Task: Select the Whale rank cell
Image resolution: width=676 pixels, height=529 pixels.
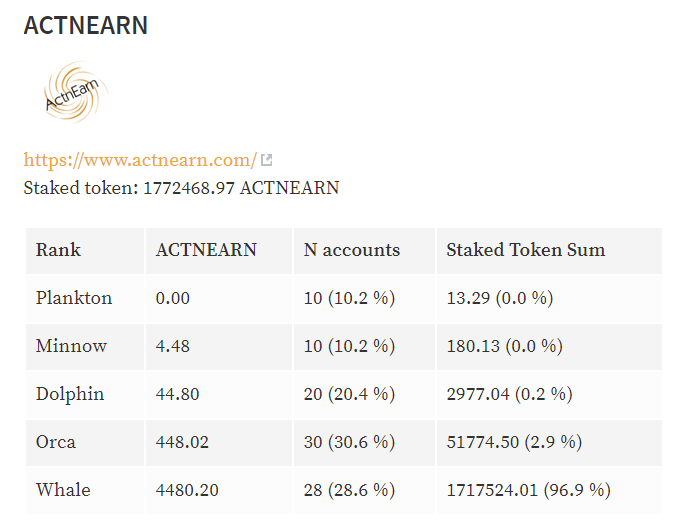Action: tap(63, 490)
